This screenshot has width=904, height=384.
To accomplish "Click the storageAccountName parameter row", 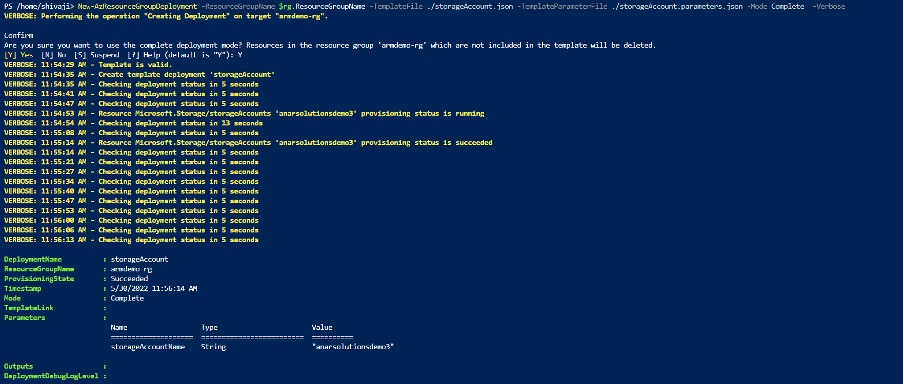I will coord(252,347).
